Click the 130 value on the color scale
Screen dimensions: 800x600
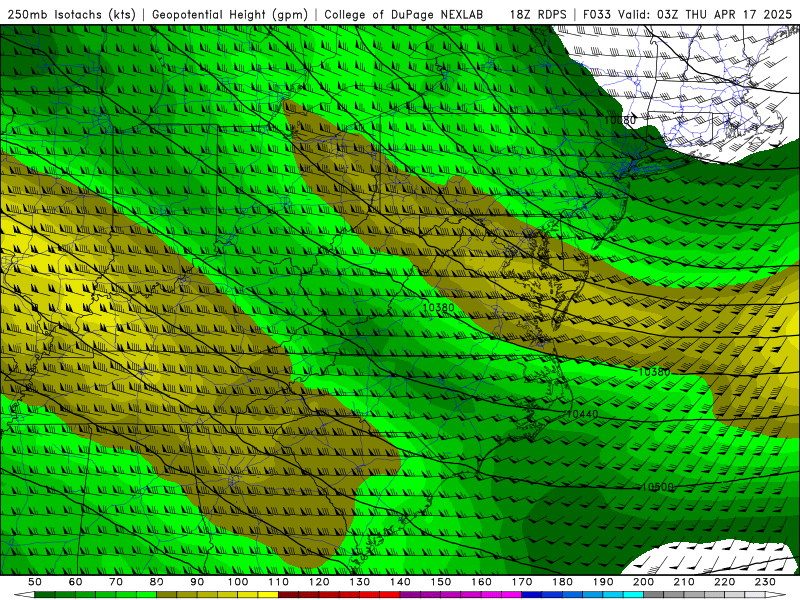tap(359, 582)
